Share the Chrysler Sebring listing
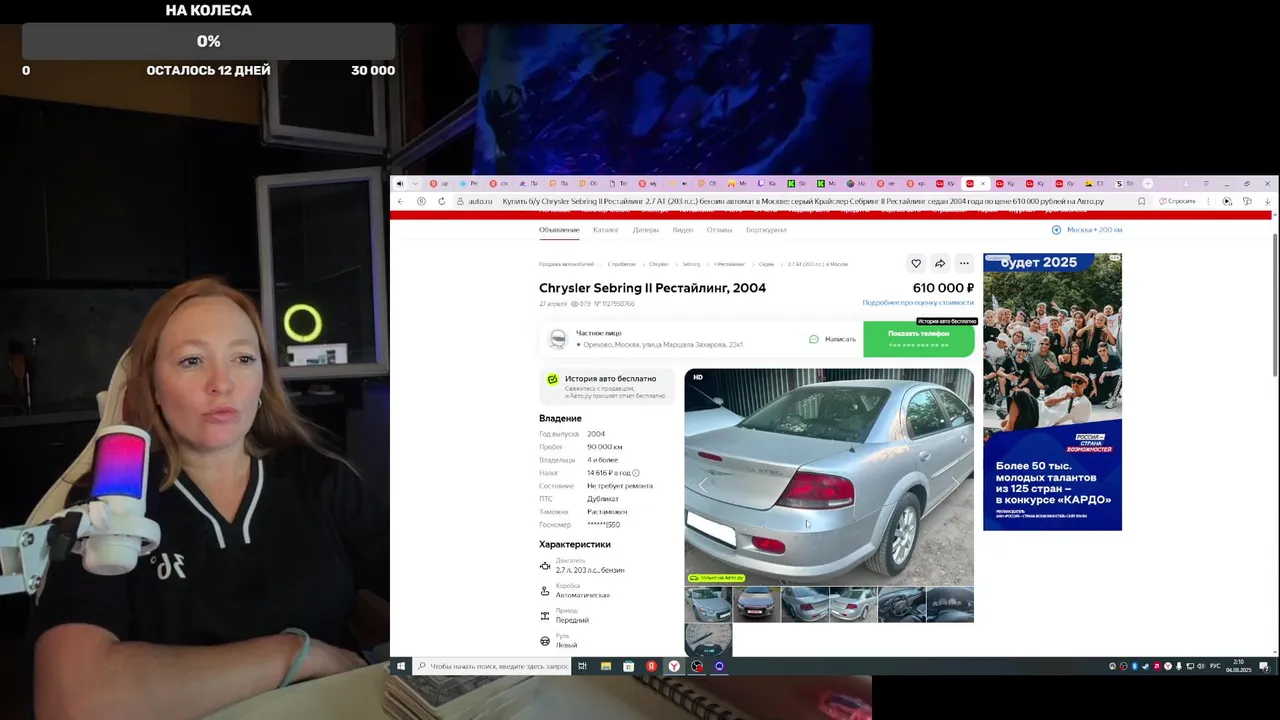1280x720 pixels. click(x=940, y=263)
